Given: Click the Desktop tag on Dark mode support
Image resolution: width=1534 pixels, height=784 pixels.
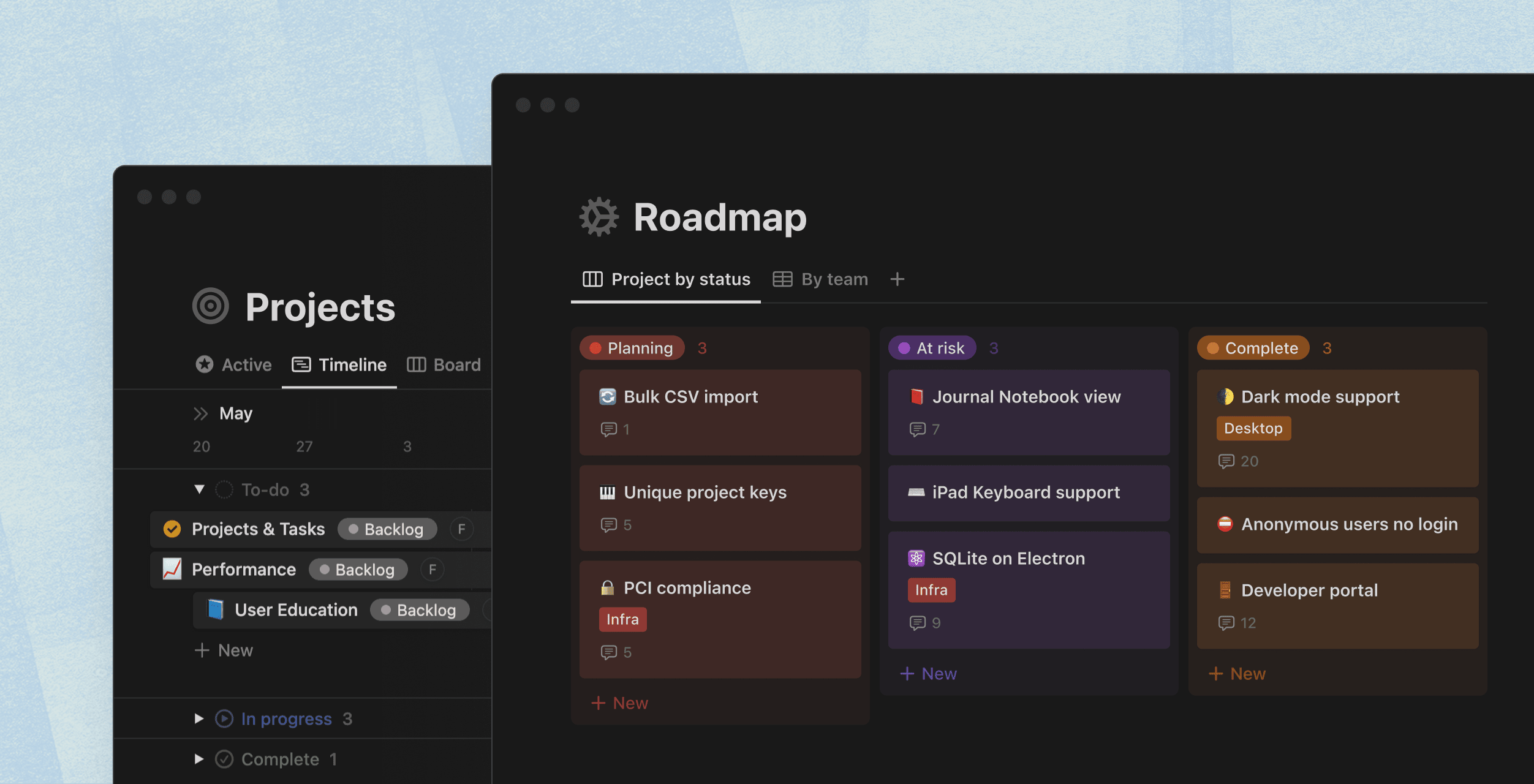Looking at the screenshot, I should [1253, 428].
